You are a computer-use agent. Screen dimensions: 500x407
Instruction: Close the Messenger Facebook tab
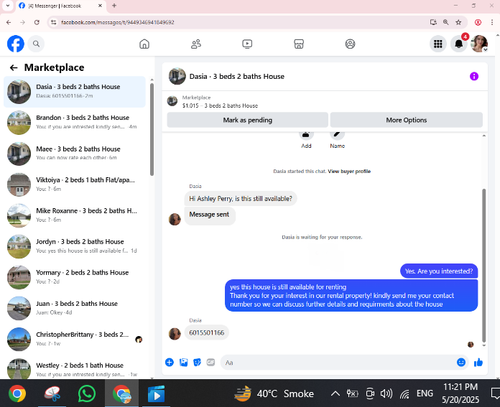click(100, 6)
